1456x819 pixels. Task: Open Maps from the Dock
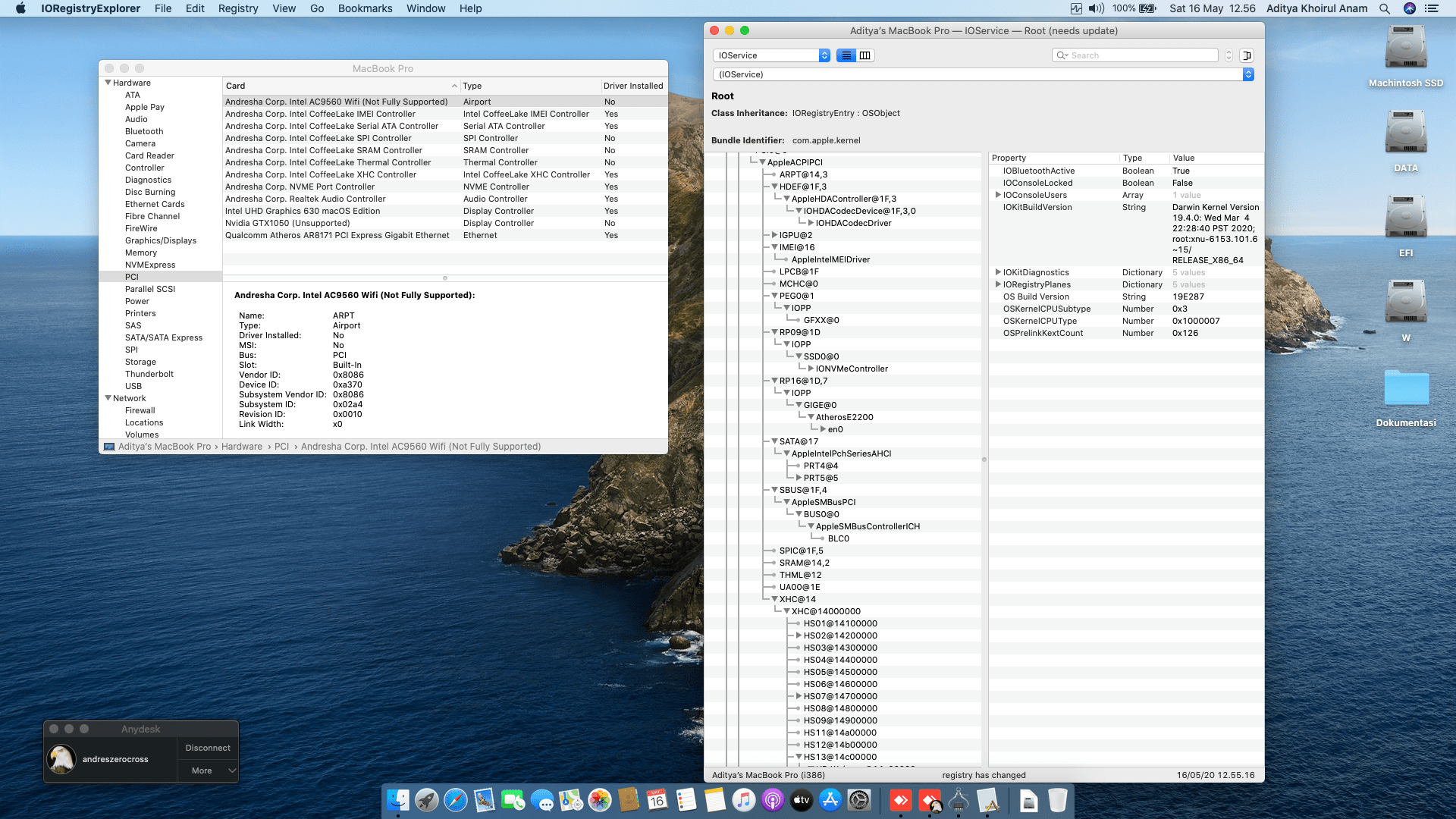click(571, 800)
